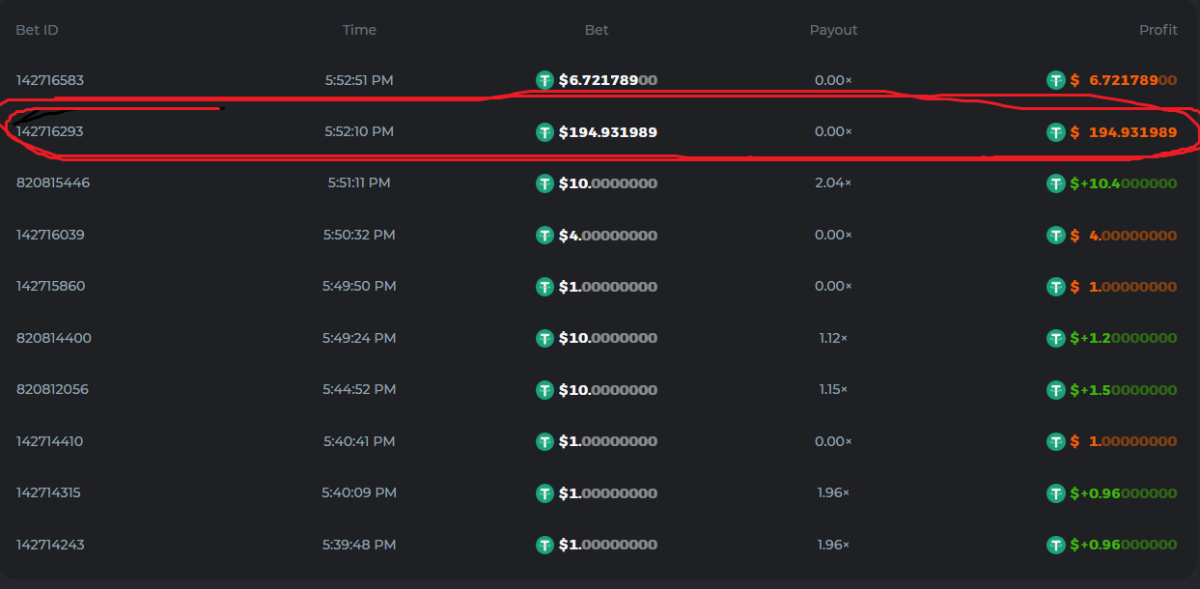
Task: Open bet ID 142716583
Action: coord(50,80)
